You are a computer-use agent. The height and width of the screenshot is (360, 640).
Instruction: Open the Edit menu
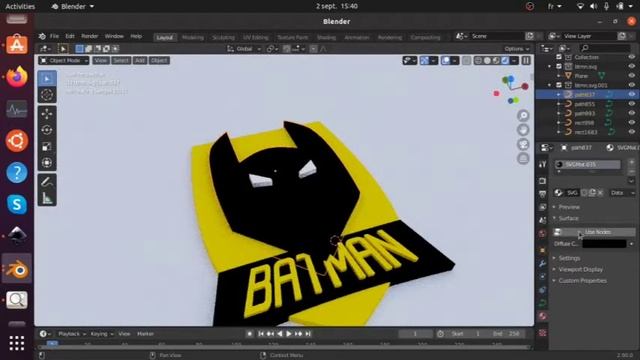70,36
